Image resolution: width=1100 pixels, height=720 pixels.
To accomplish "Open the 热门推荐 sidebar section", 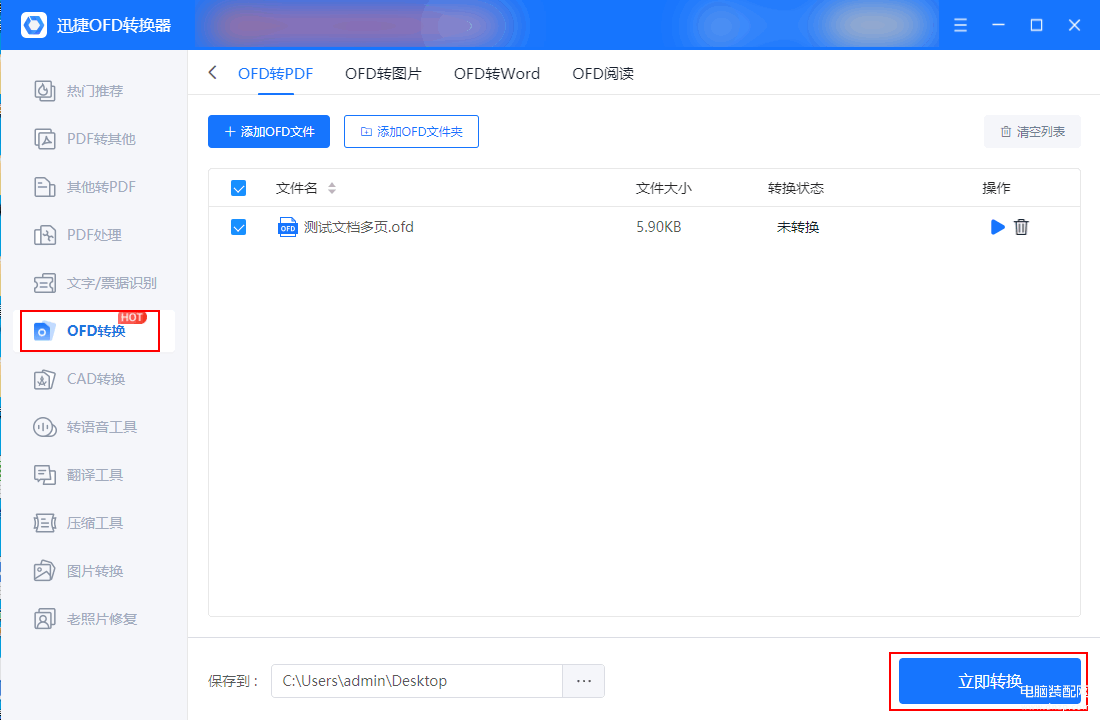I will [94, 91].
